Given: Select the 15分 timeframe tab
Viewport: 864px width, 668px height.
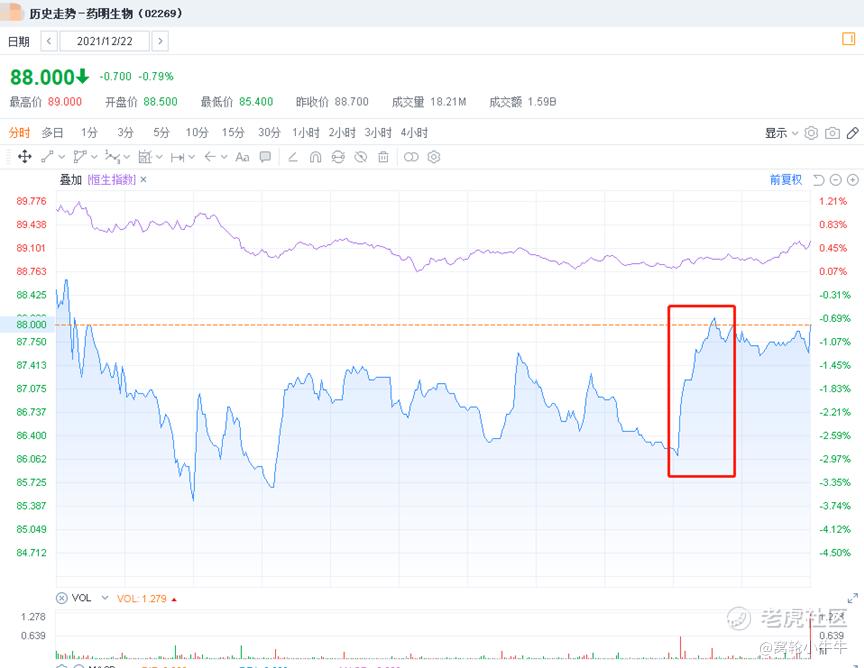Looking at the screenshot, I should click(x=233, y=133).
